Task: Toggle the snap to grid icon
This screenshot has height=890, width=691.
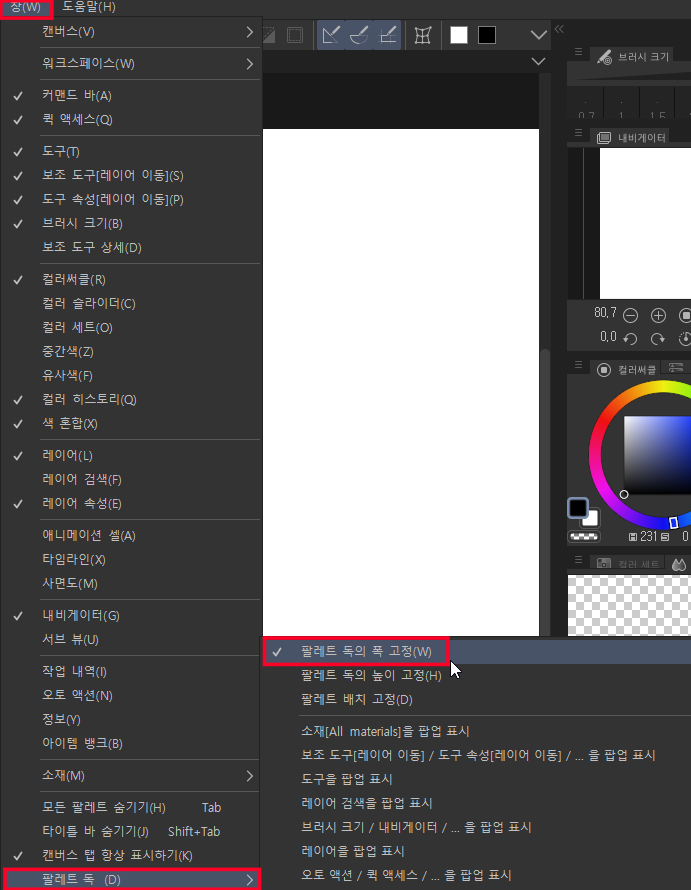Action: click(388, 35)
